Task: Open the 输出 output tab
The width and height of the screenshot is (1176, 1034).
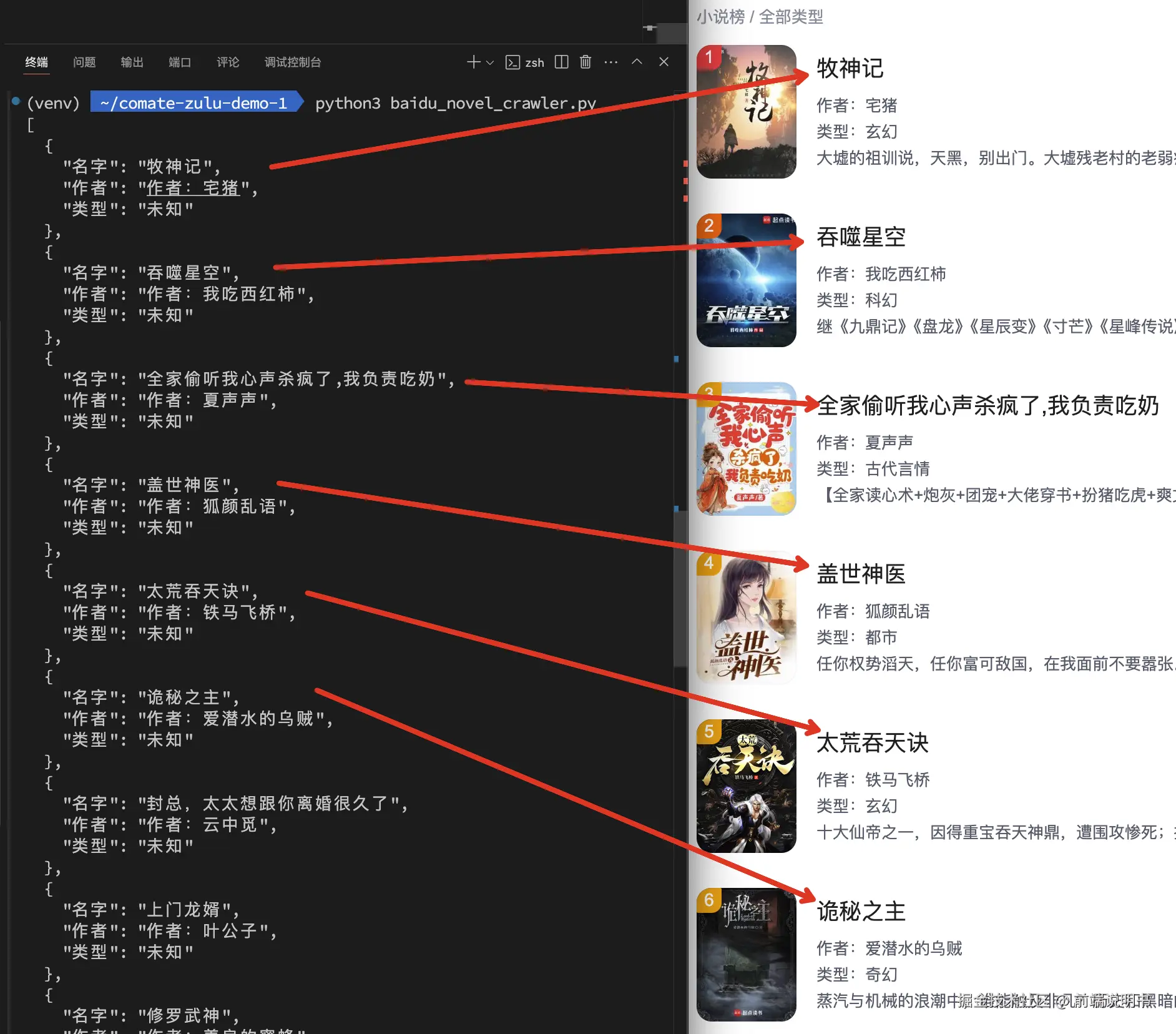Action: 132,62
